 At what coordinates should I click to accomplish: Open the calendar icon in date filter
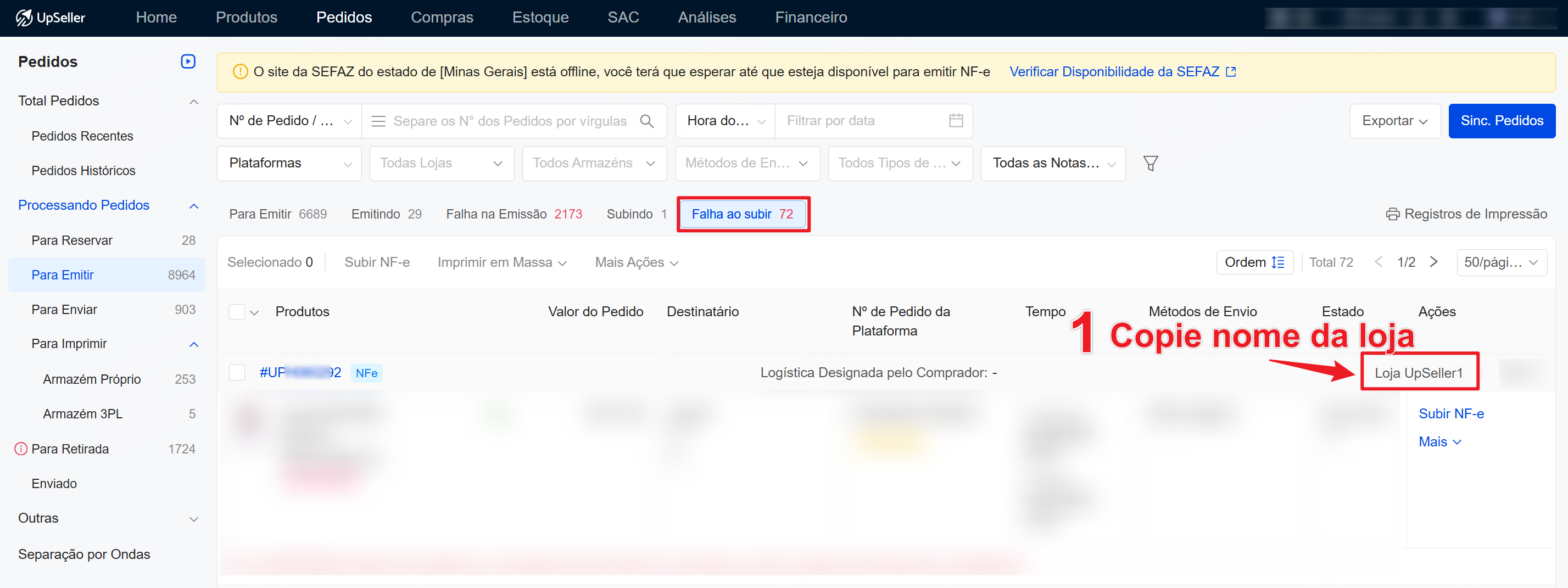tap(956, 121)
